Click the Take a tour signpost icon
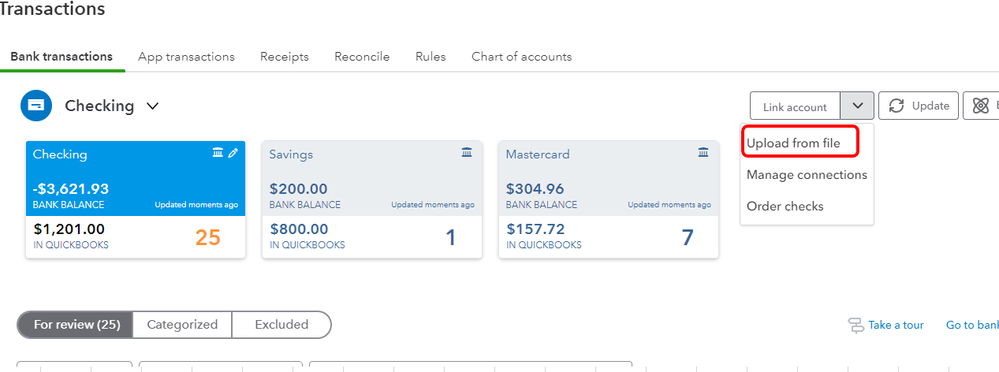The image size is (999, 372). 856,326
